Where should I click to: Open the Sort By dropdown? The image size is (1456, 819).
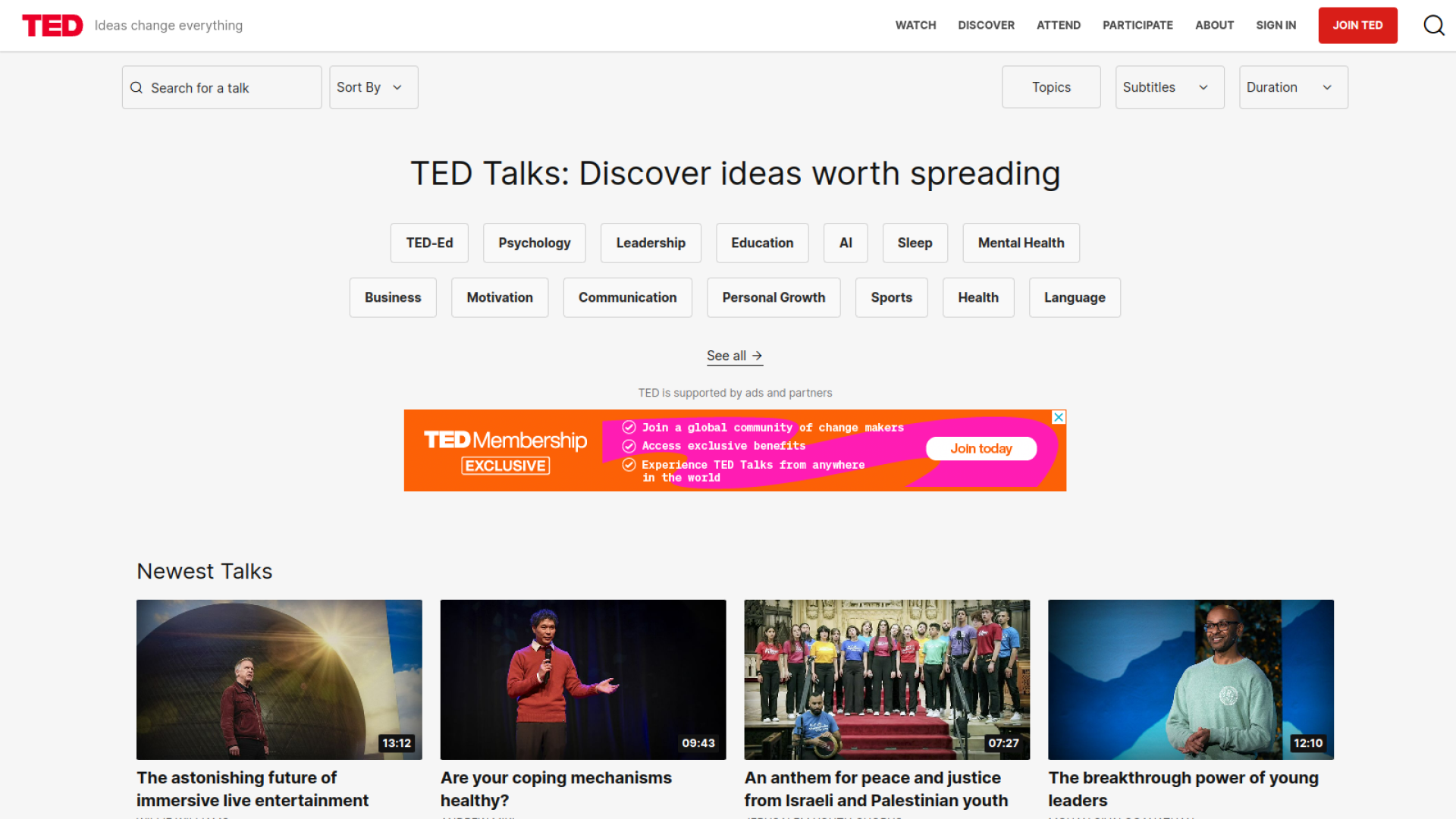(373, 86)
